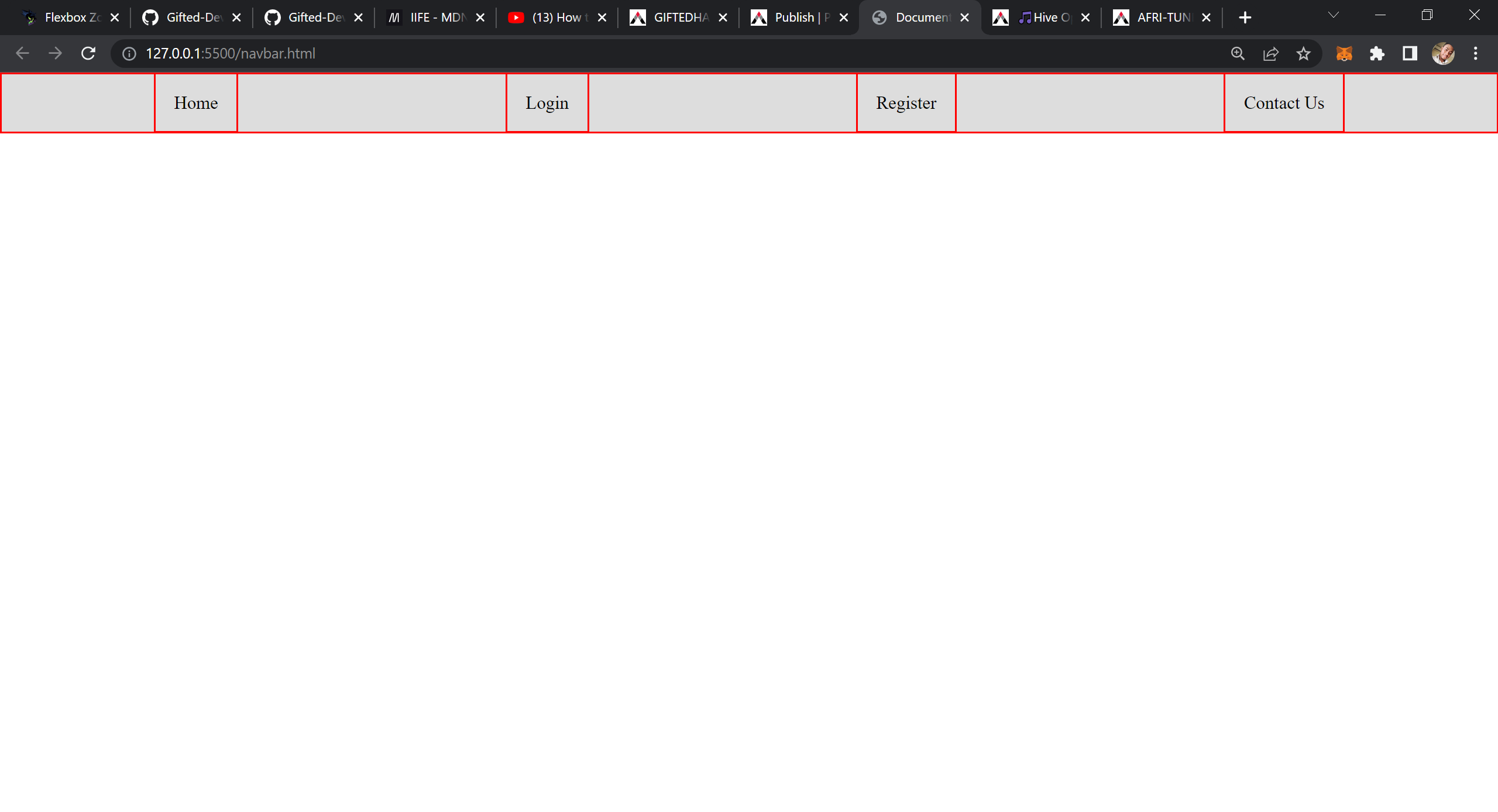
Task: Open the profile avatar menu
Action: 1443,54
